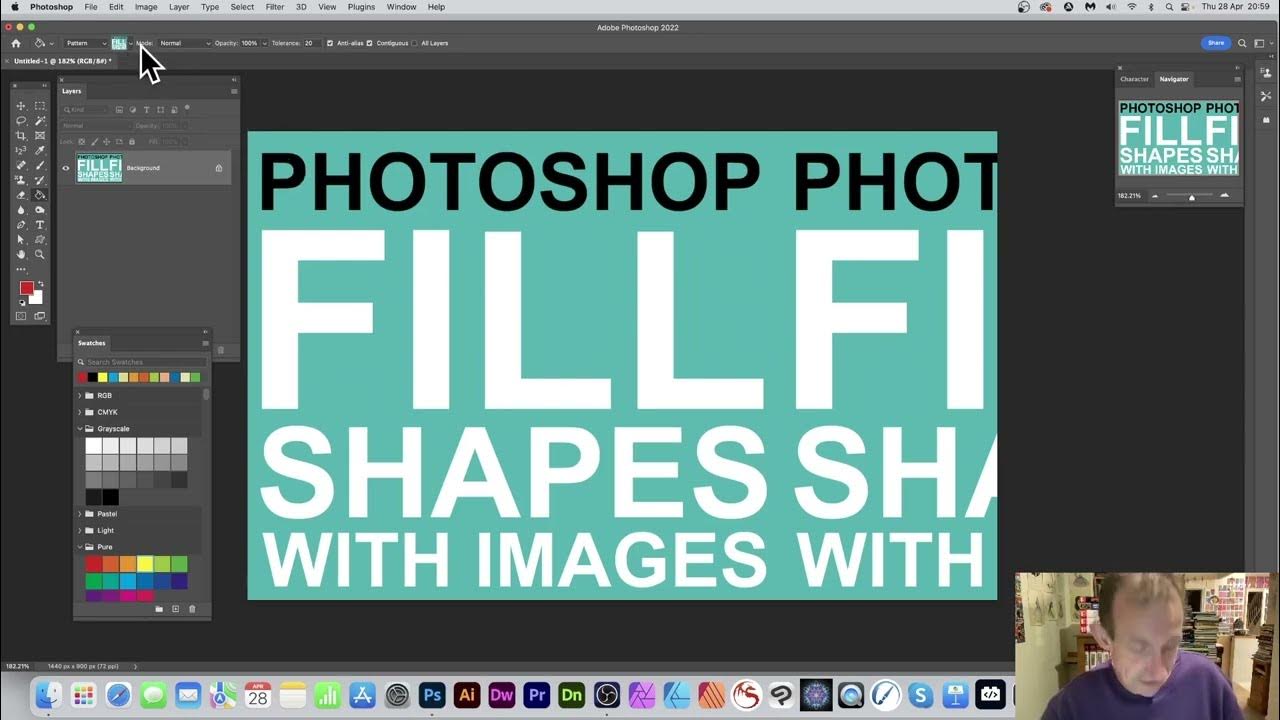Hide the Background layer
Screen dimensions: 1280x720
[66, 168]
